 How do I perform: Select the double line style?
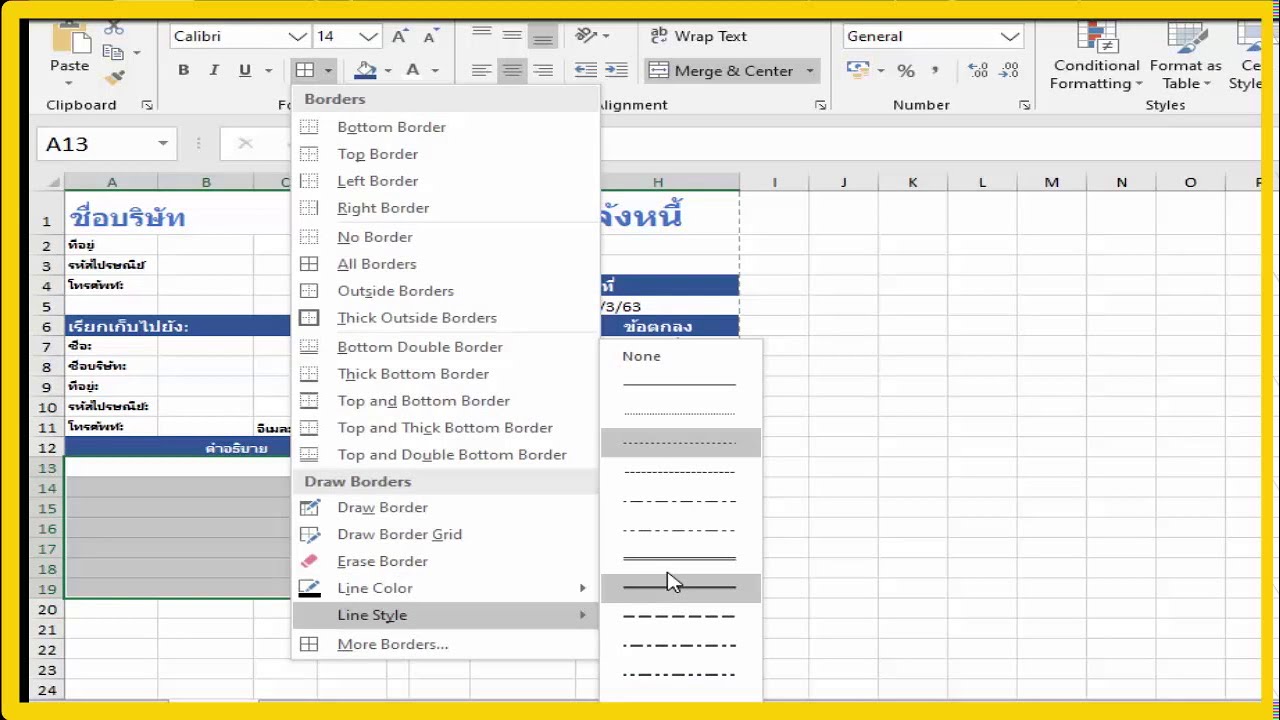coord(680,558)
